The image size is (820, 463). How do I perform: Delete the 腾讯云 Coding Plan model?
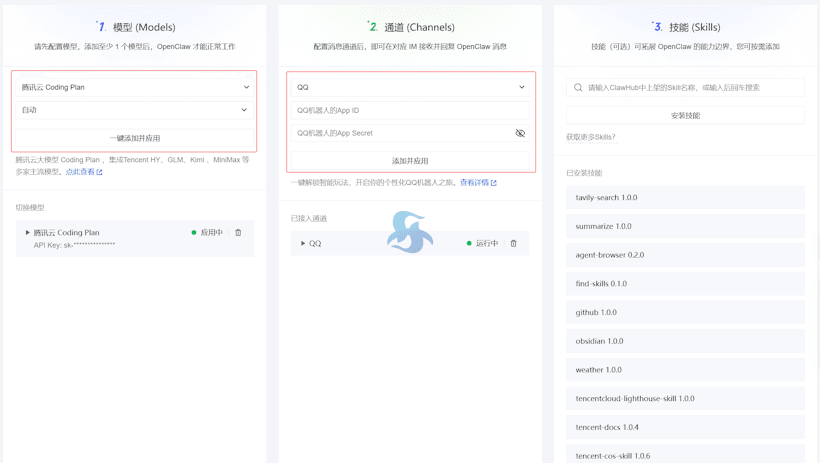(x=238, y=232)
